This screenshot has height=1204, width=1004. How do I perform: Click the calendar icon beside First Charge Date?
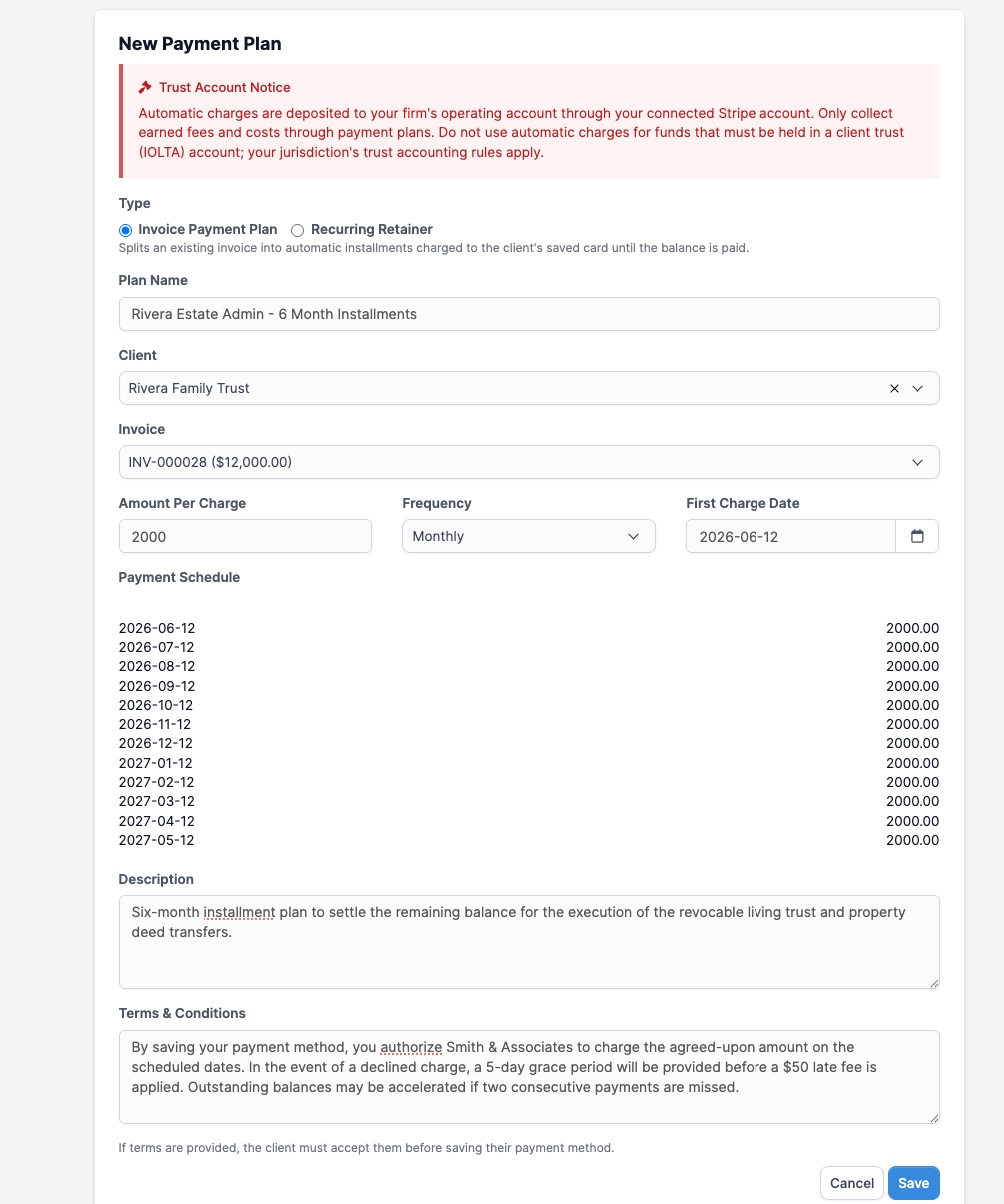click(917, 536)
